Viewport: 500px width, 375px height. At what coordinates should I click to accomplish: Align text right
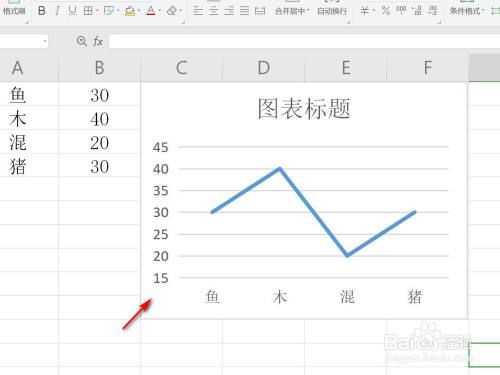[x=229, y=11]
